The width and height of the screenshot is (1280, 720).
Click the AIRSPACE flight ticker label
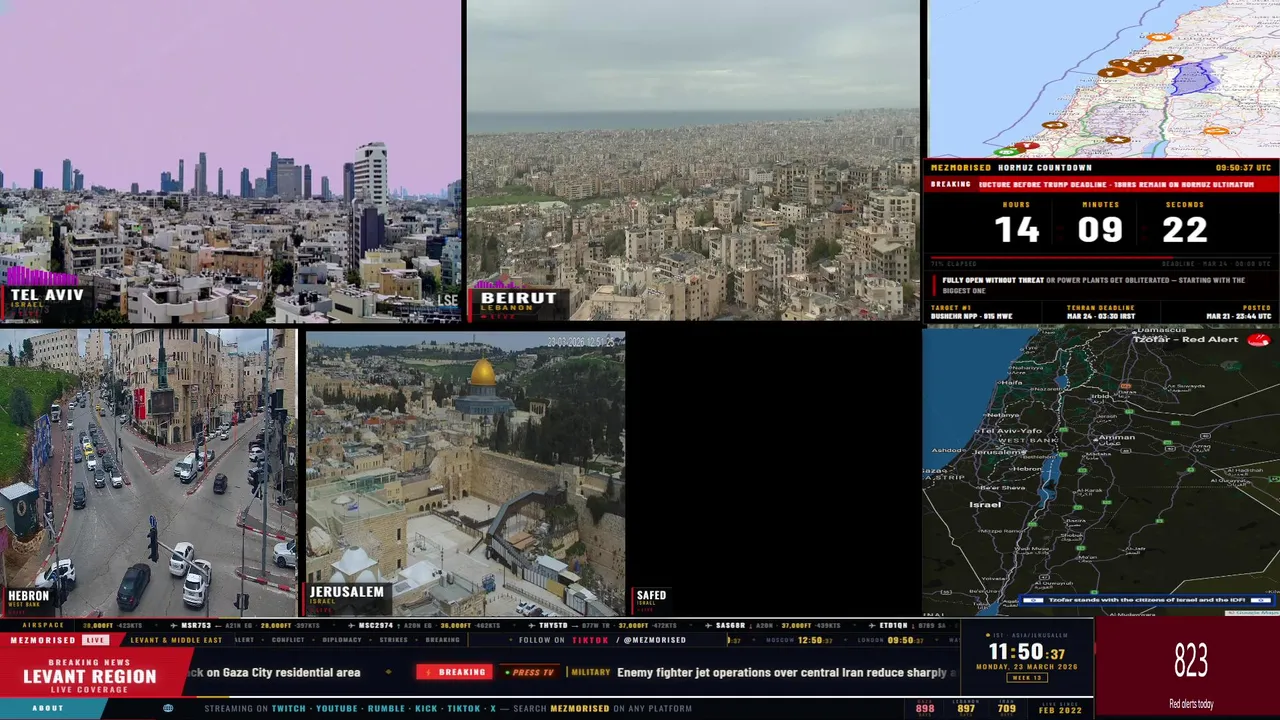click(43, 625)
